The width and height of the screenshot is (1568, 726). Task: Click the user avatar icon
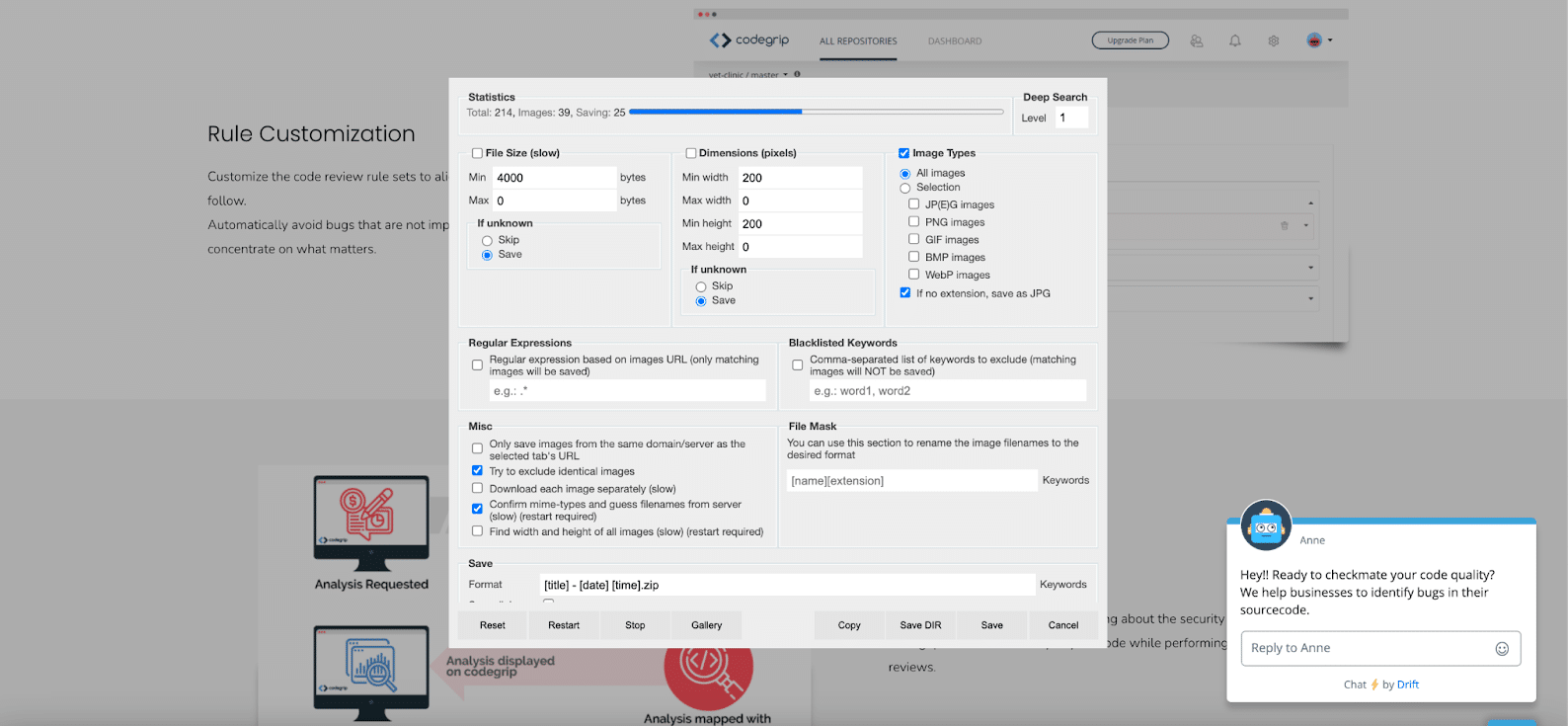tap(1314, 40)
